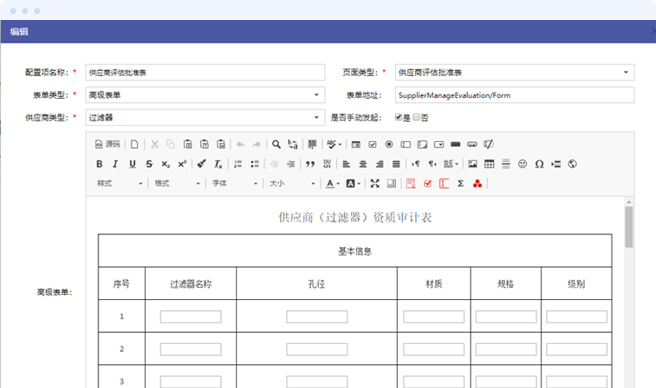656x388 pixels.
Task: Open the 表单类型 dropdown showing 高级表单
Action: (205, 95)
